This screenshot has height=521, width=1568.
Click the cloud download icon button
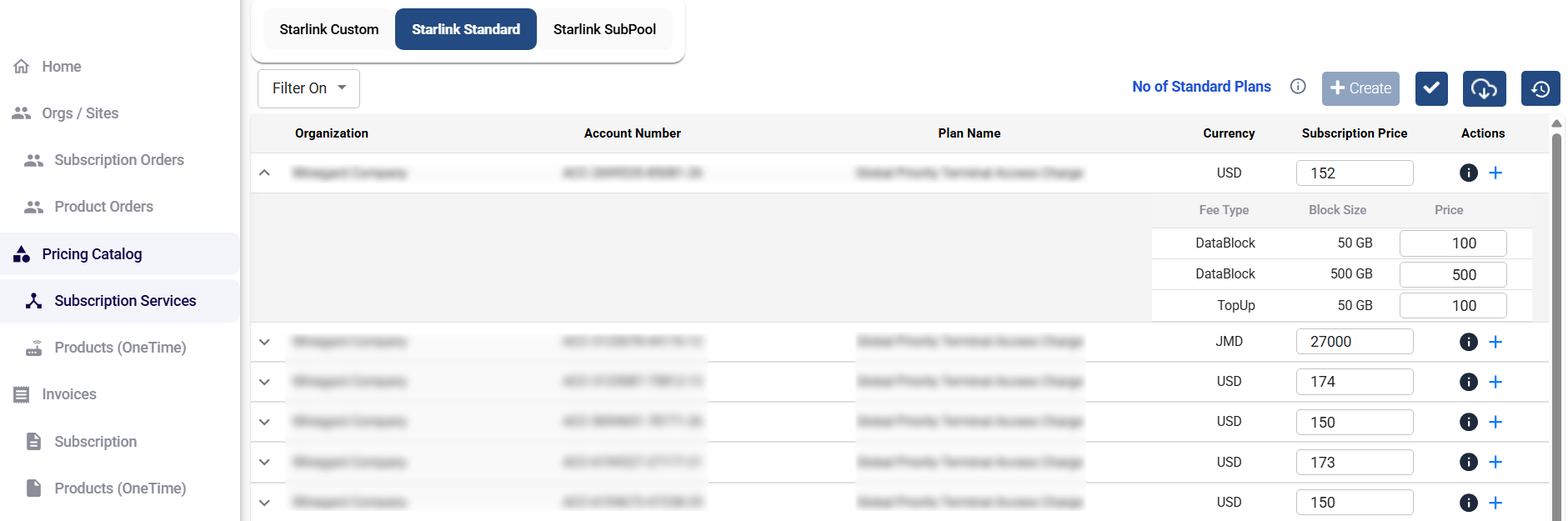click(x=1484, y=88)
